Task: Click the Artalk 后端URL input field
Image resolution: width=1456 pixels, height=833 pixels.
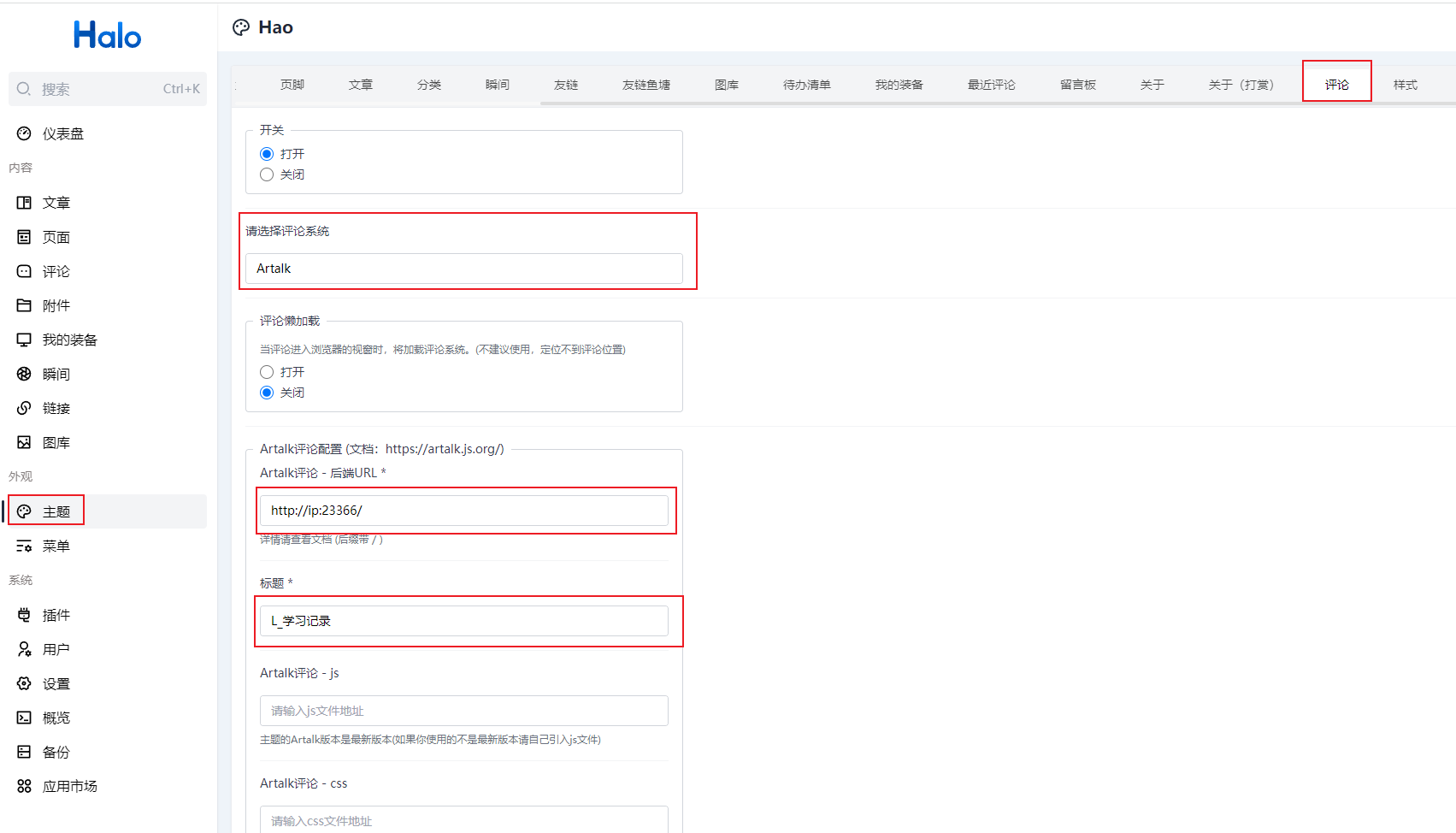Action: [463, 511]
